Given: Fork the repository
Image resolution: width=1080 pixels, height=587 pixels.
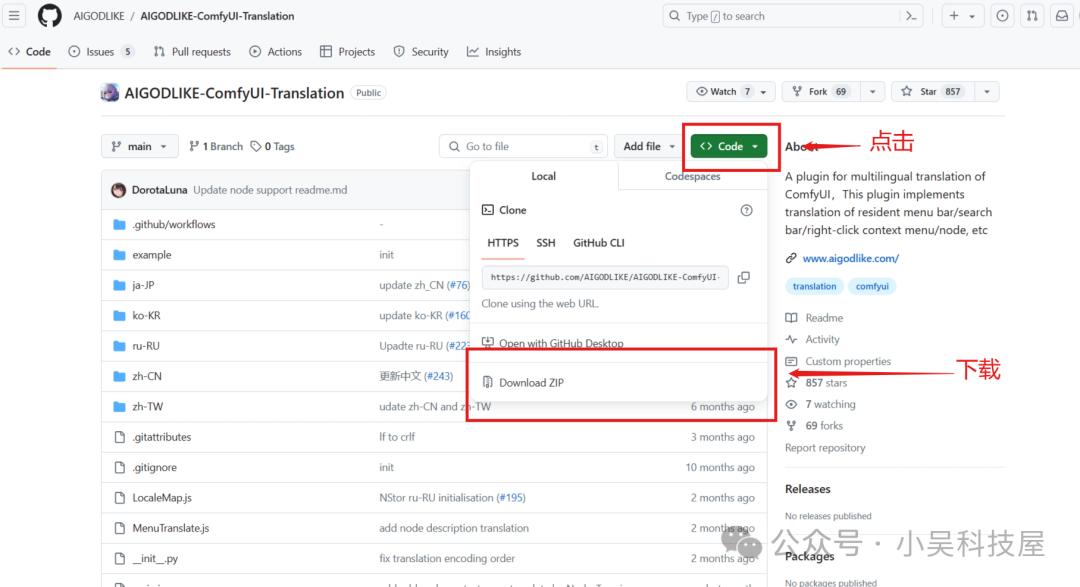Looking at the screenshot, I should pos(820,92).
